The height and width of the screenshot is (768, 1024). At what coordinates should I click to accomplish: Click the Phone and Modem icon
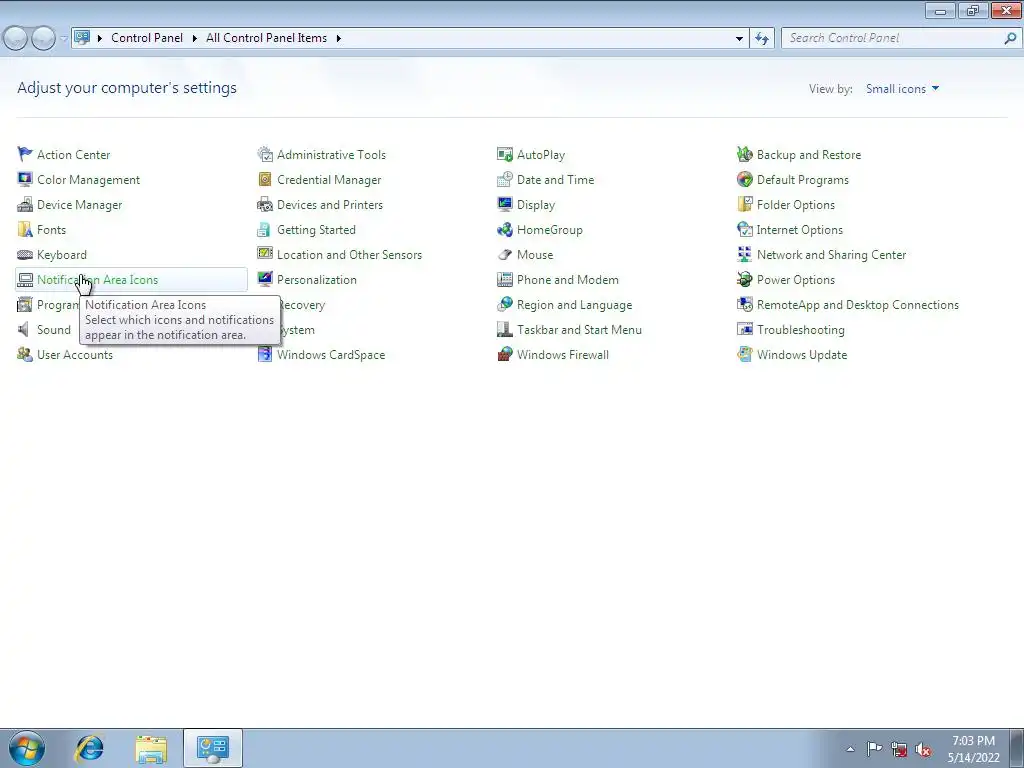(x=505, y=279)
